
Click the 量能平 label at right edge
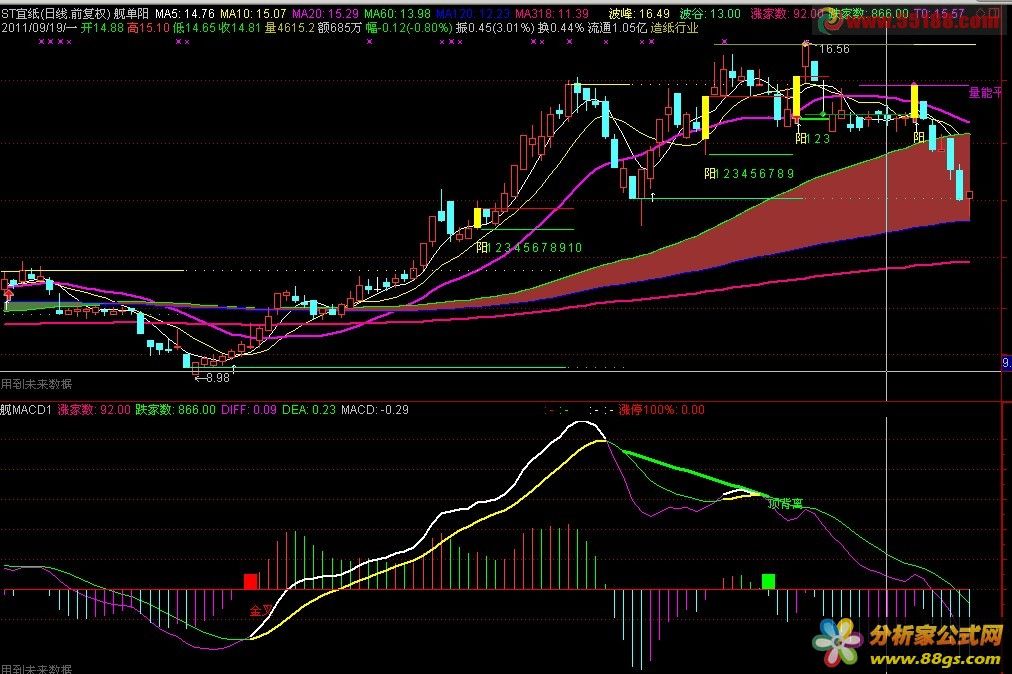(986, 93)
